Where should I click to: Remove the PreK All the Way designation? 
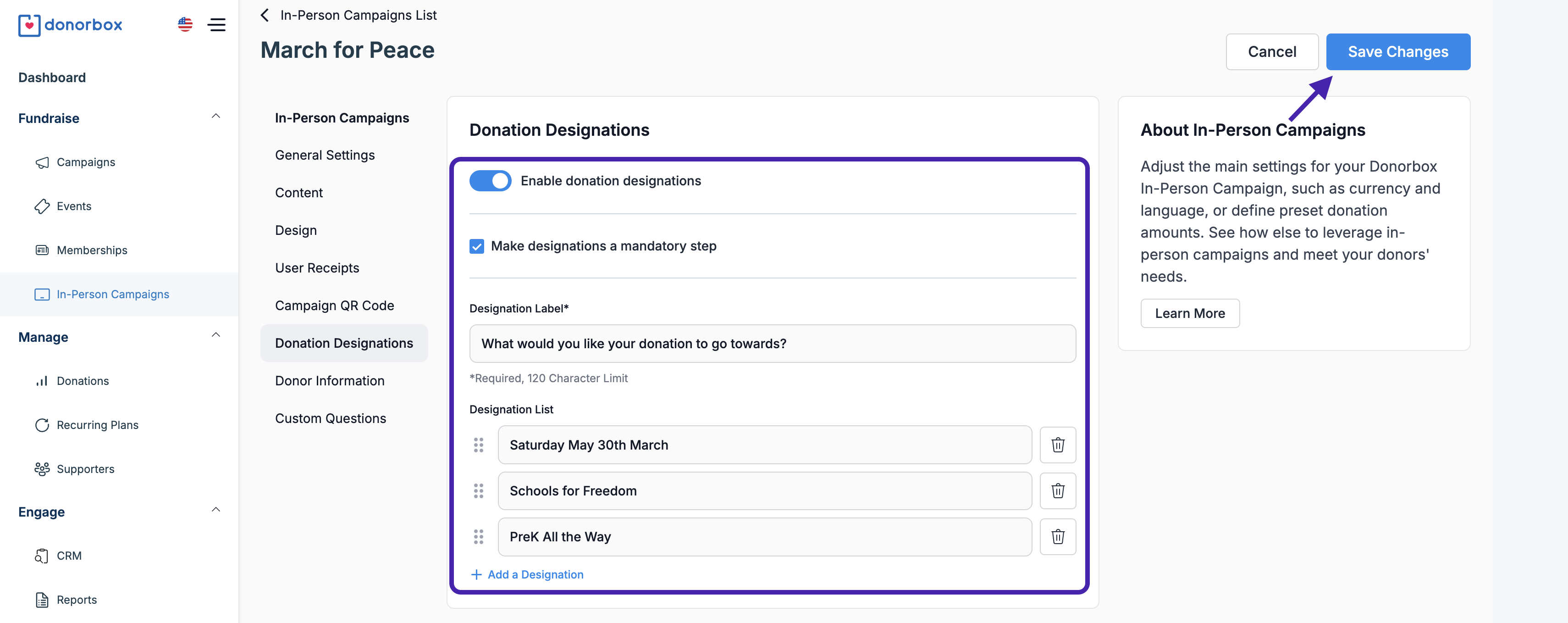[x=1057, y=536]
